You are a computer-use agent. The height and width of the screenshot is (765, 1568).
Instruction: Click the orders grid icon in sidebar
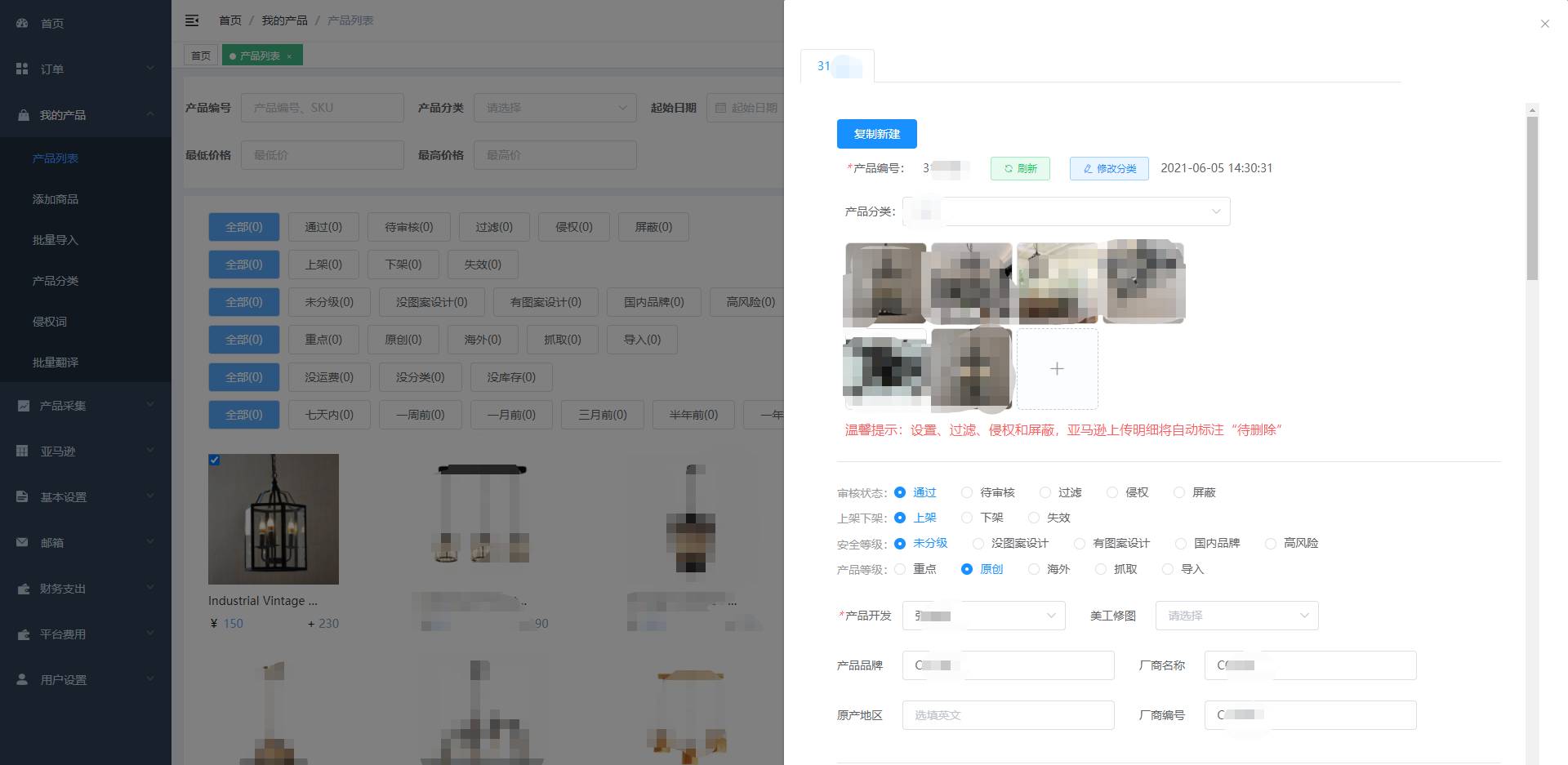tap(22, 69)
